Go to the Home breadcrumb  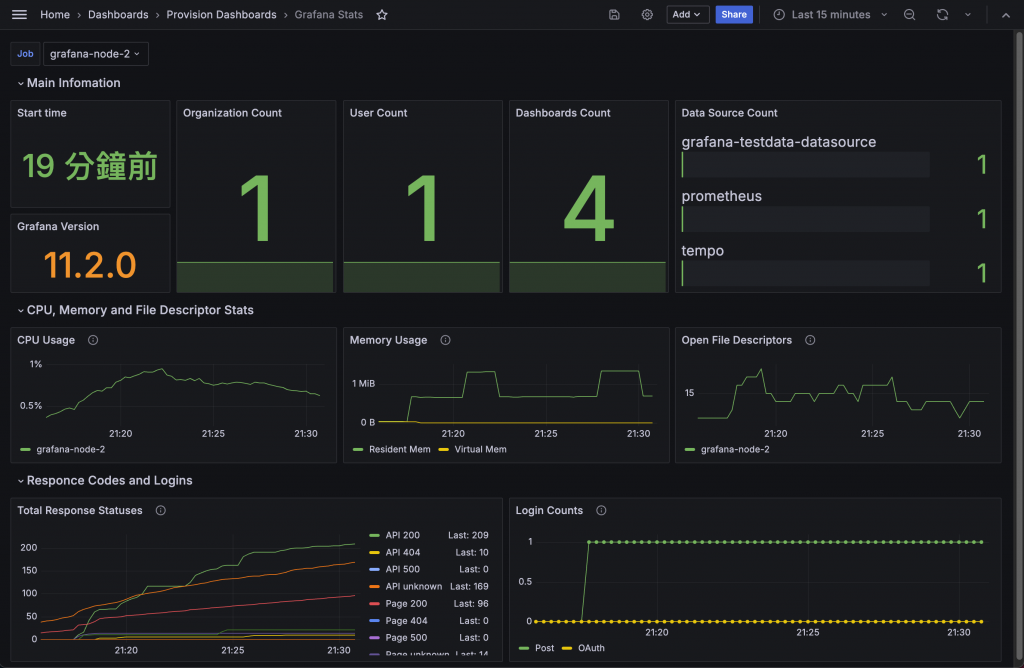tap(55, 14)
